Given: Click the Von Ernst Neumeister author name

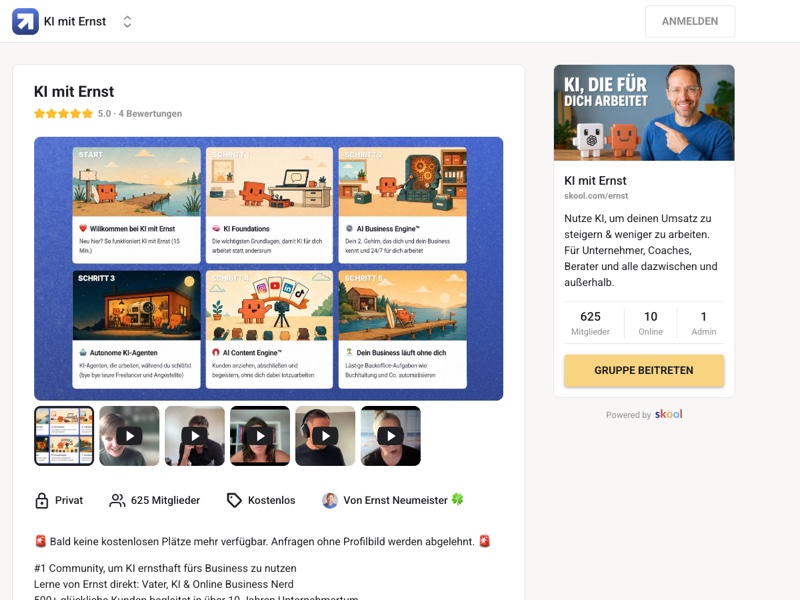Looking at the screenshot, I should (395, 501).
